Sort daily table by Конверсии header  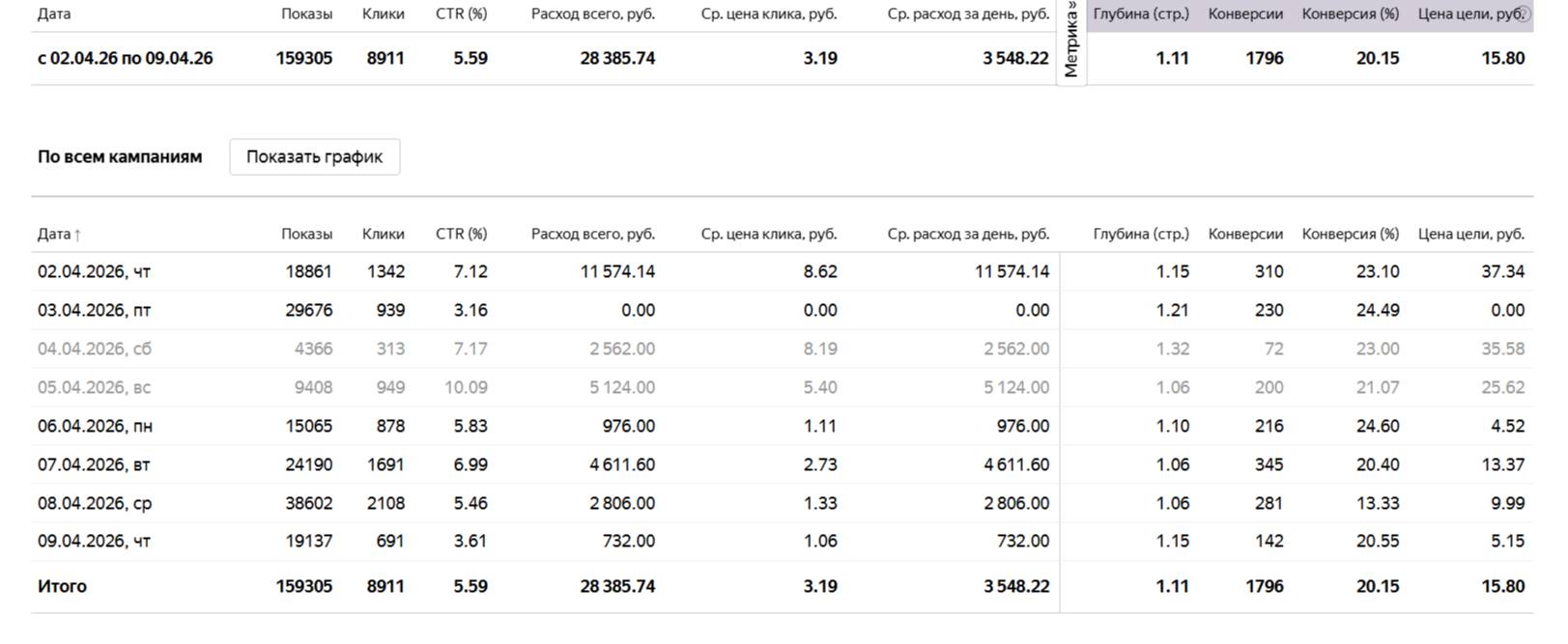pos(1244,234)
